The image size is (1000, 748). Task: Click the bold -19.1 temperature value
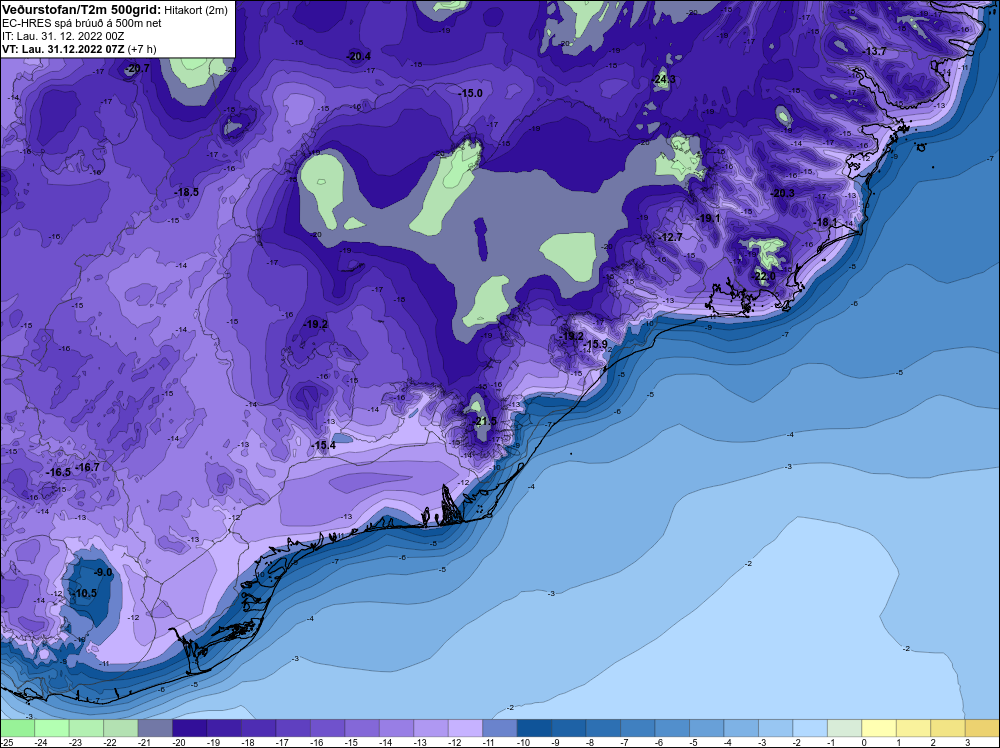click(707, 218)
